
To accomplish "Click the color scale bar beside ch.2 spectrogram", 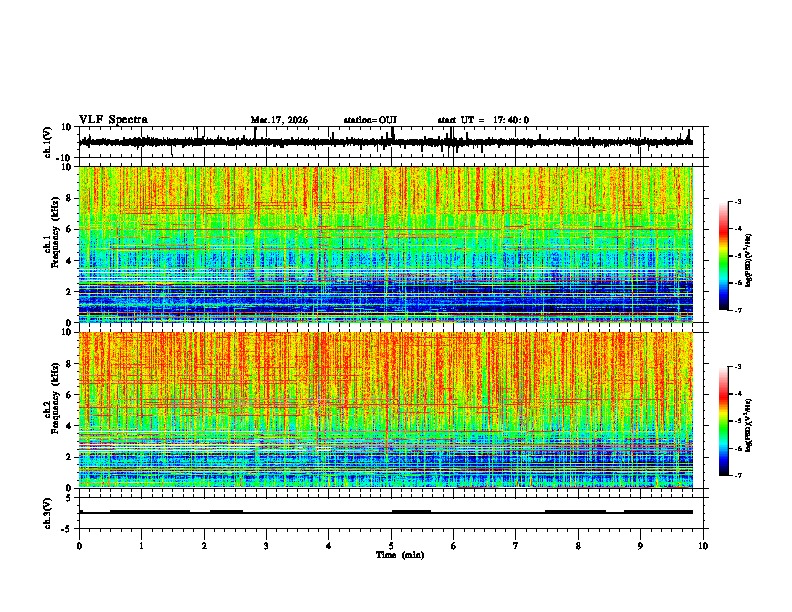I will (724, 421).
